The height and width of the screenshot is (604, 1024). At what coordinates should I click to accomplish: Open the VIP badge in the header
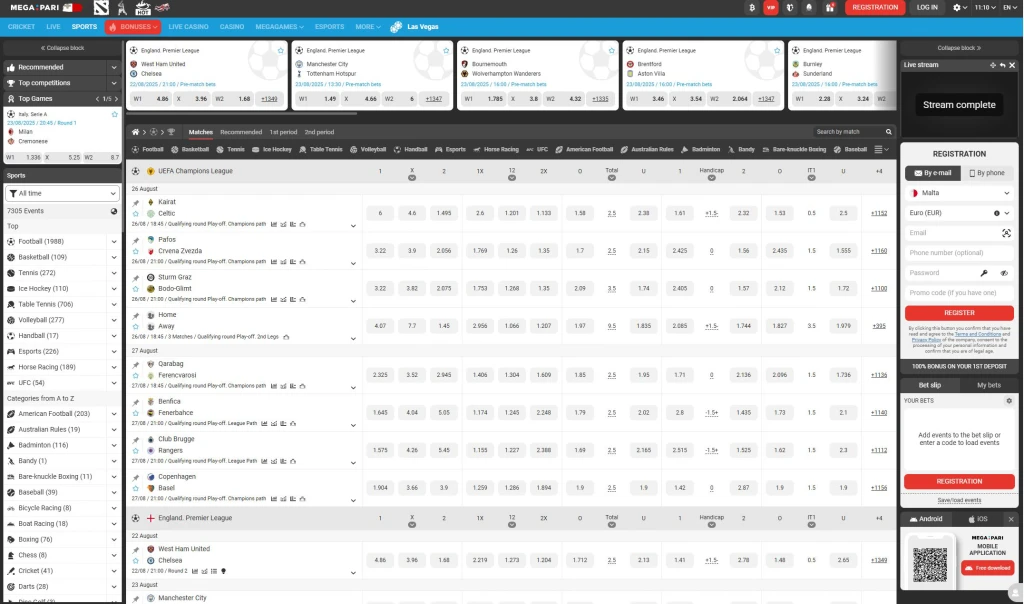[771, 8]
